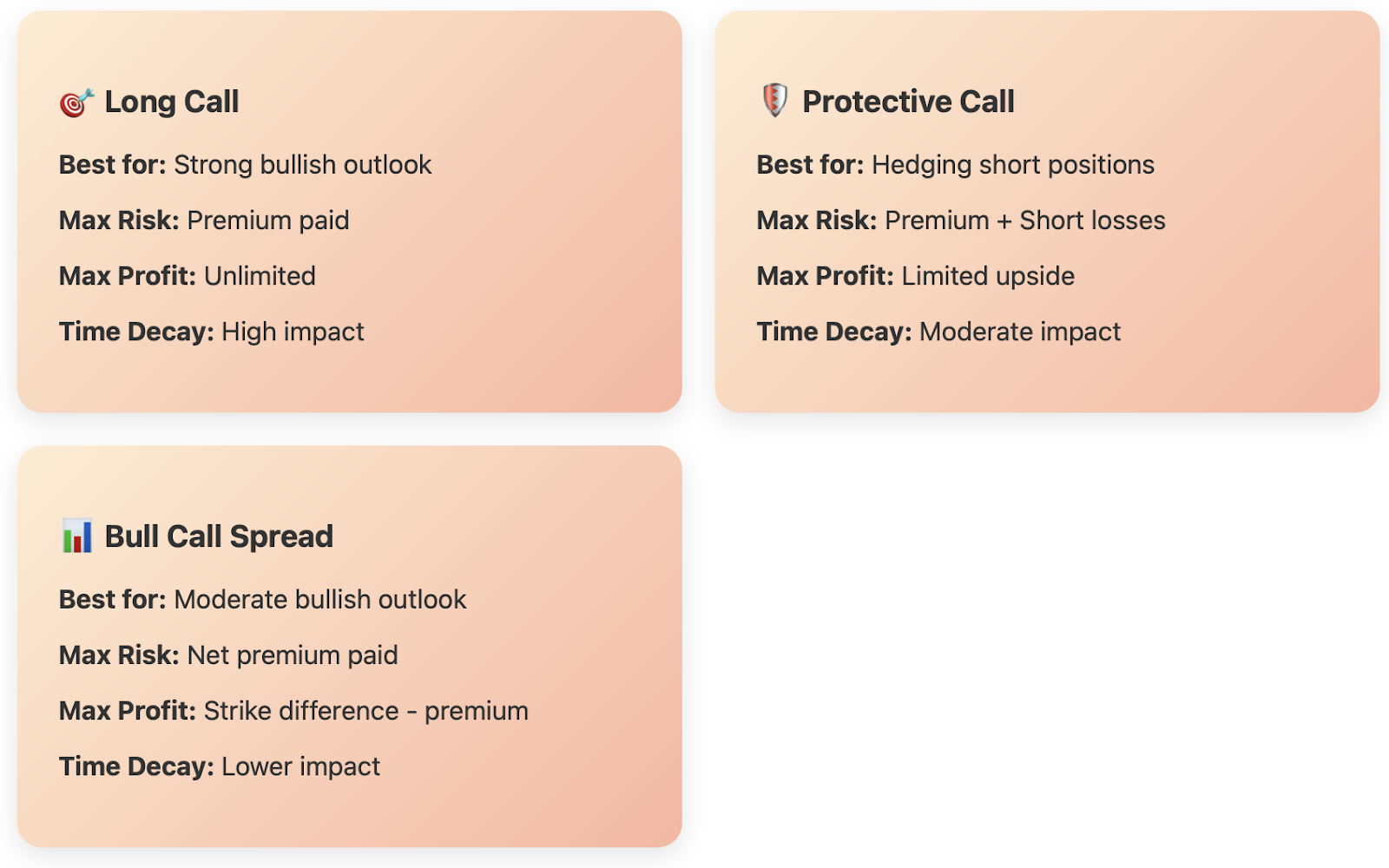Click 'Strike difference - premium' text
This screenshot has height=868, width=1389.
(366, 711)
